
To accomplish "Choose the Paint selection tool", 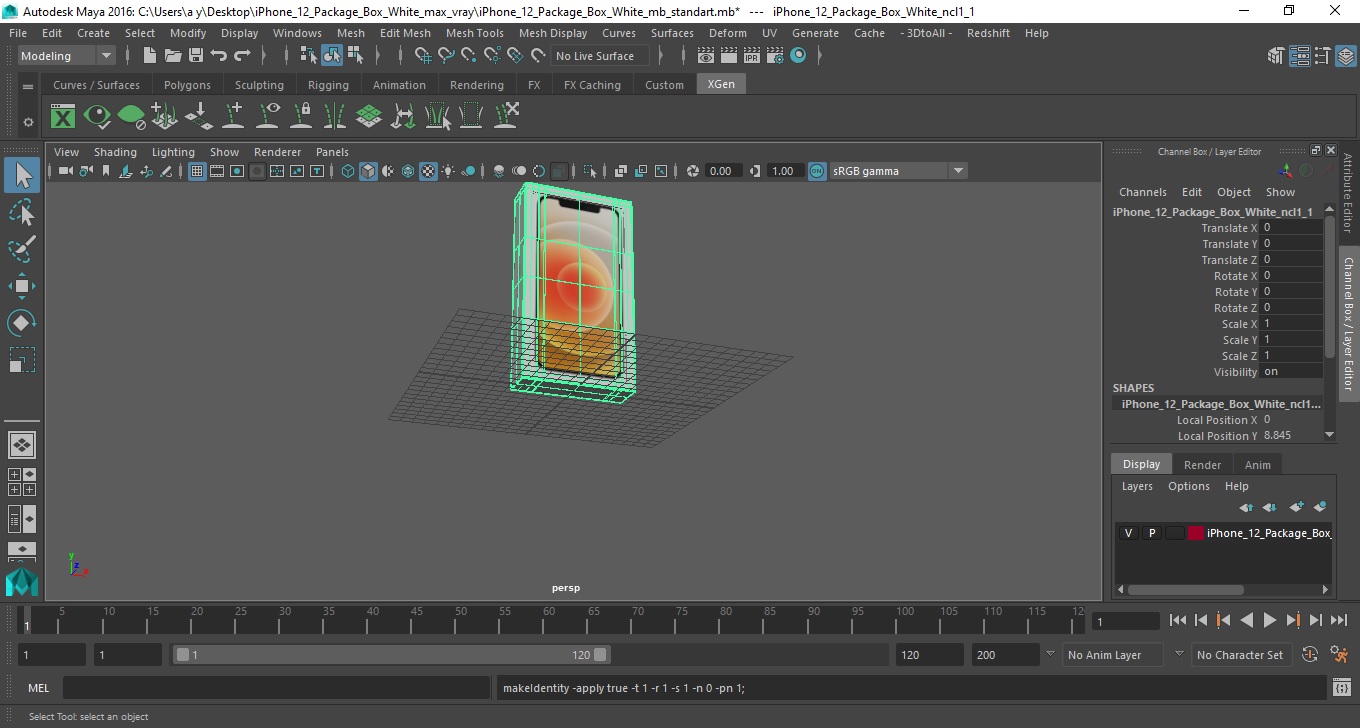I will [22, 249].
